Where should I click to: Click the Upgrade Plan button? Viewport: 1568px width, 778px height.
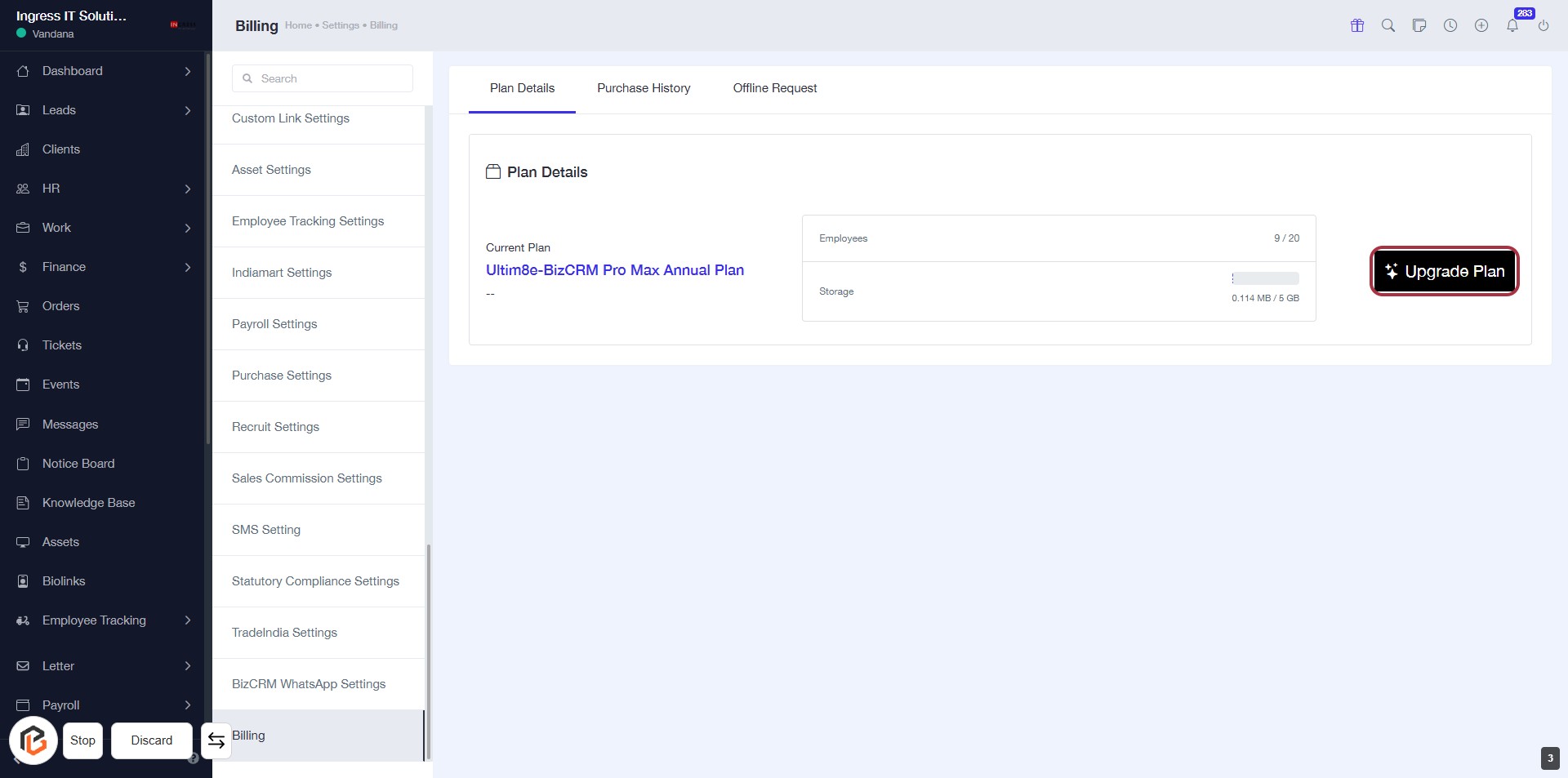[x=1444, y=271]
